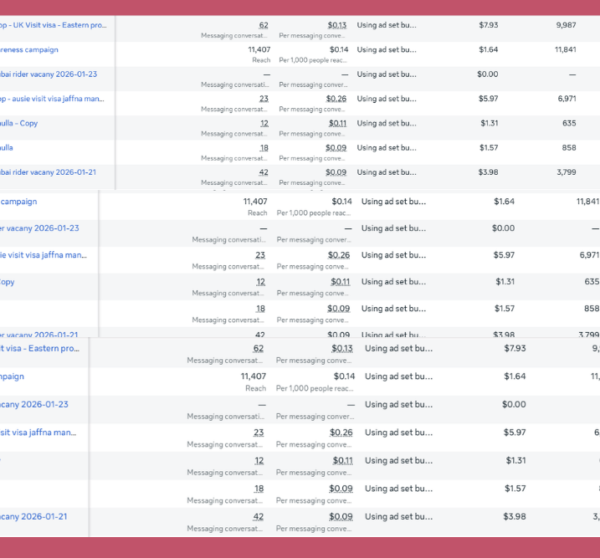Click the underlined $0.26 cost in the middle table
The height and width of the screenshot is (558, 600).
click(x=340, y=256)
